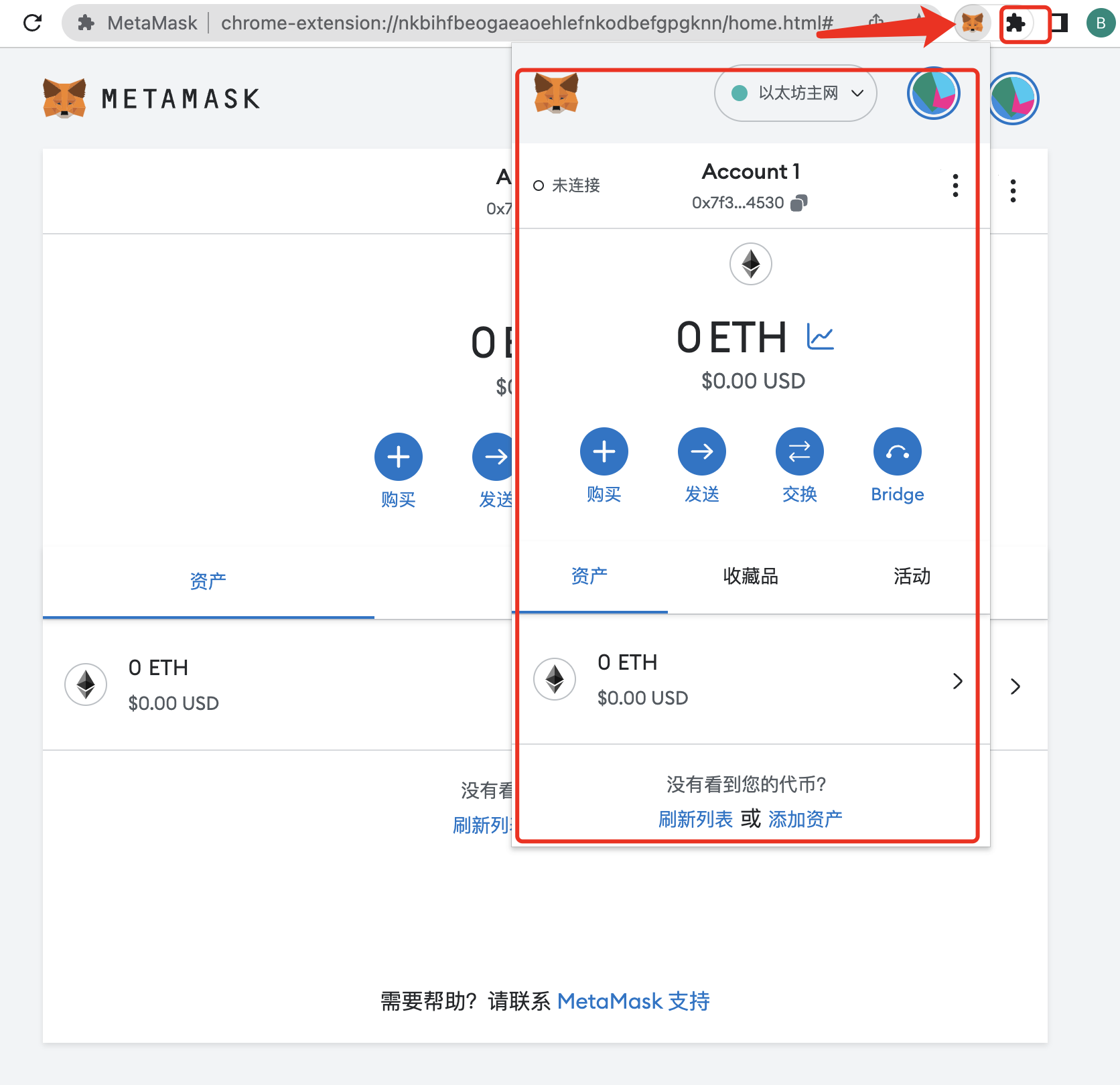
Task: Open the Chrome profile avatar B
Action: coord(1101,23)
